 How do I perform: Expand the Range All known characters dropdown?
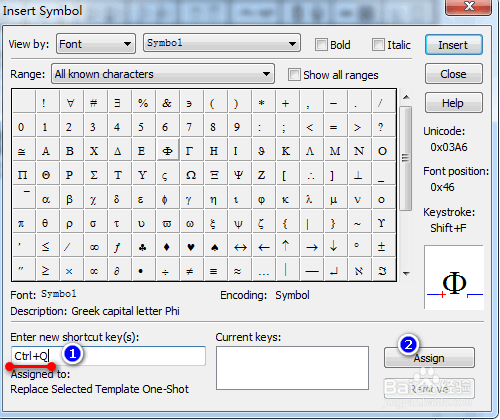pos(163,74)
